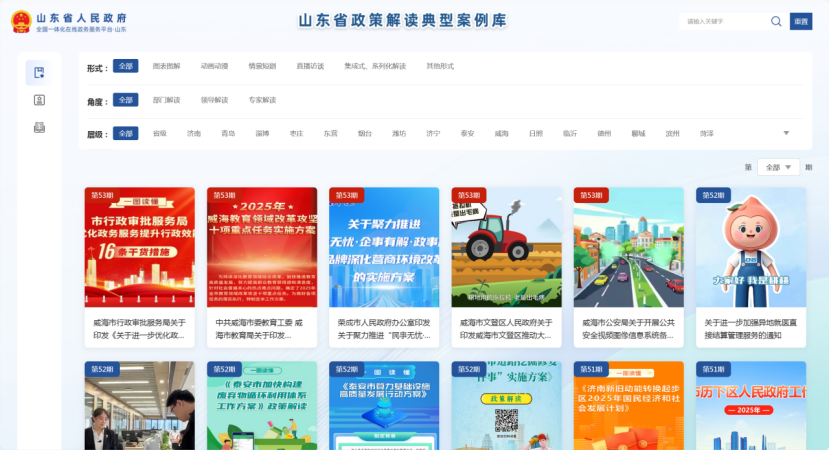Filter level by 菏泽
Viewport: 829px width, 450px height.
pyautogui.click(x=707, y=134)
